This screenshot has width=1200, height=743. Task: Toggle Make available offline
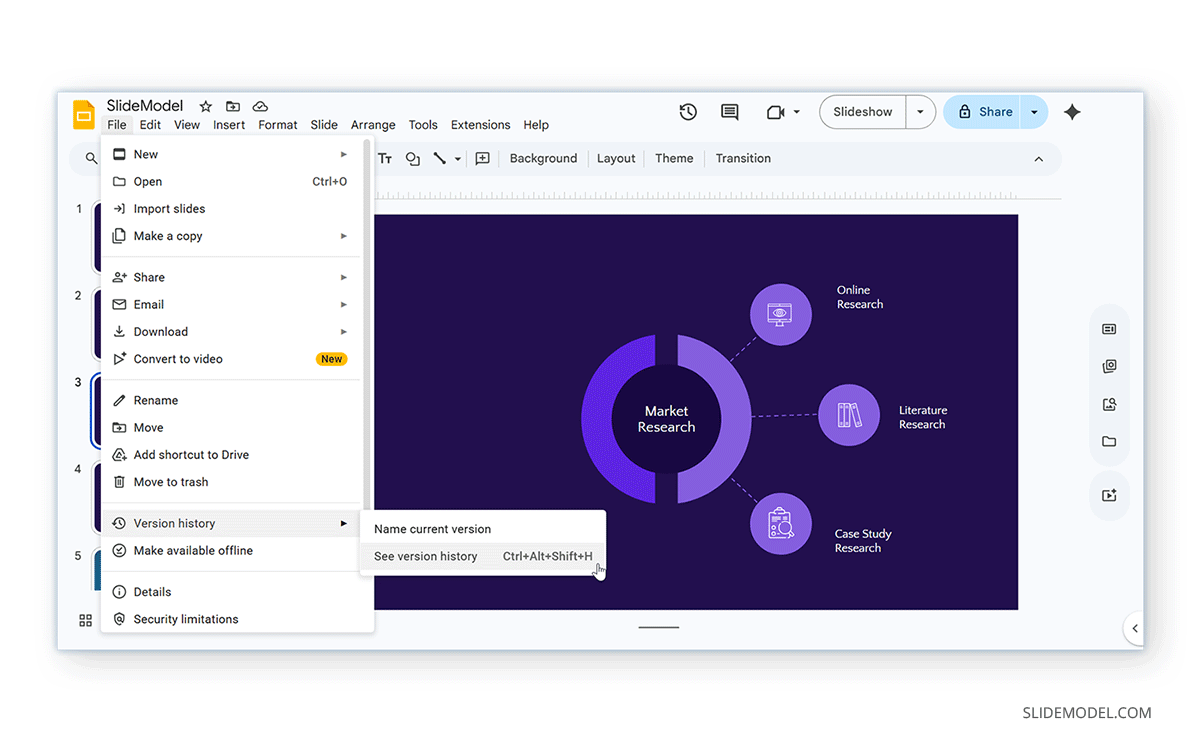pyautogui.click(x=231, y=551)
